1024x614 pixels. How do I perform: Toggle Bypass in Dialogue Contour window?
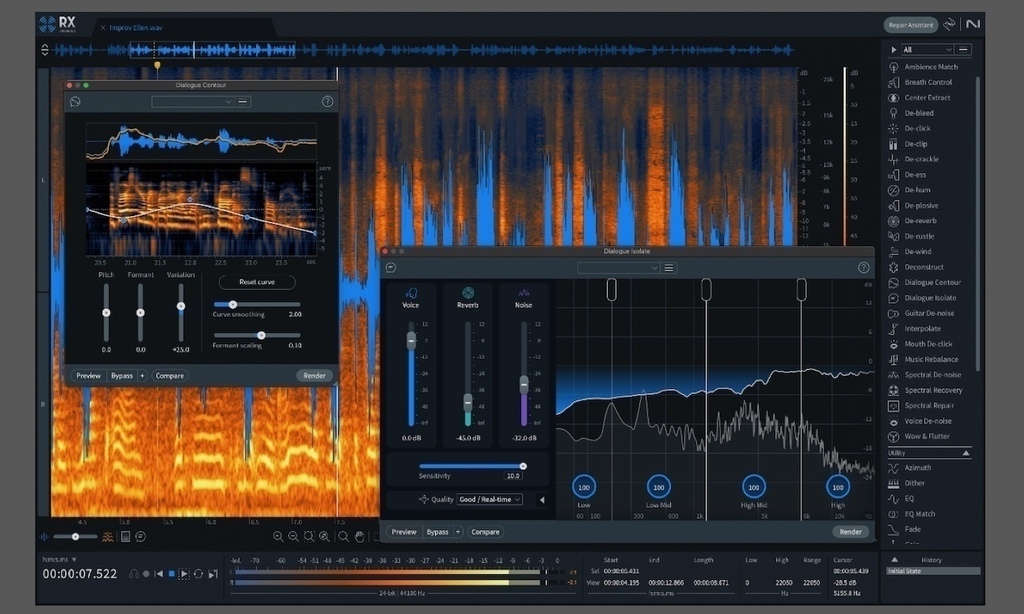tap(121, 376)
